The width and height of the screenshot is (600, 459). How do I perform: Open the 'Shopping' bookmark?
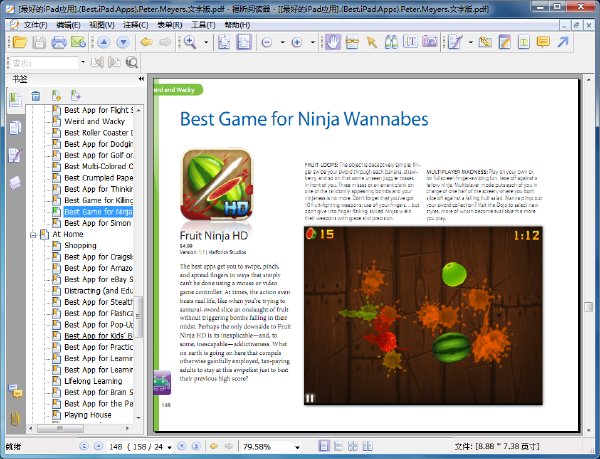click(80, 246)
